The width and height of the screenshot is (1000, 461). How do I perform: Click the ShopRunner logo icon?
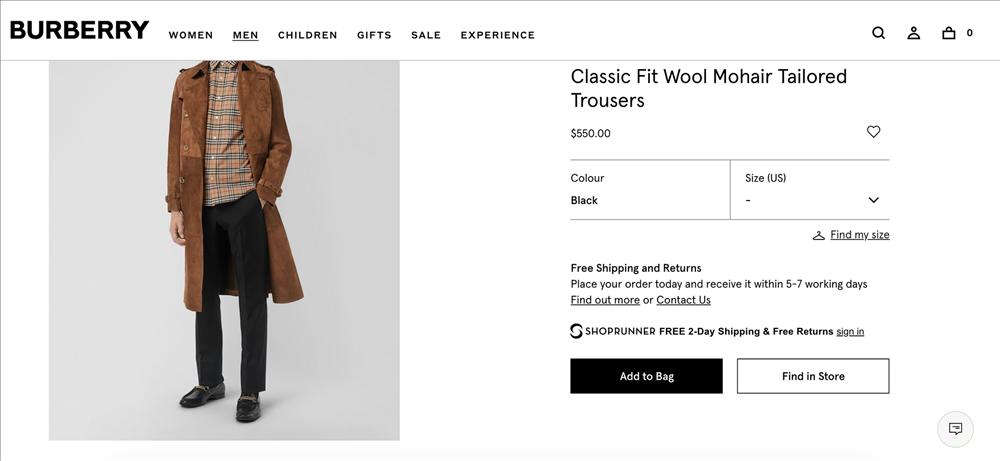577,331
